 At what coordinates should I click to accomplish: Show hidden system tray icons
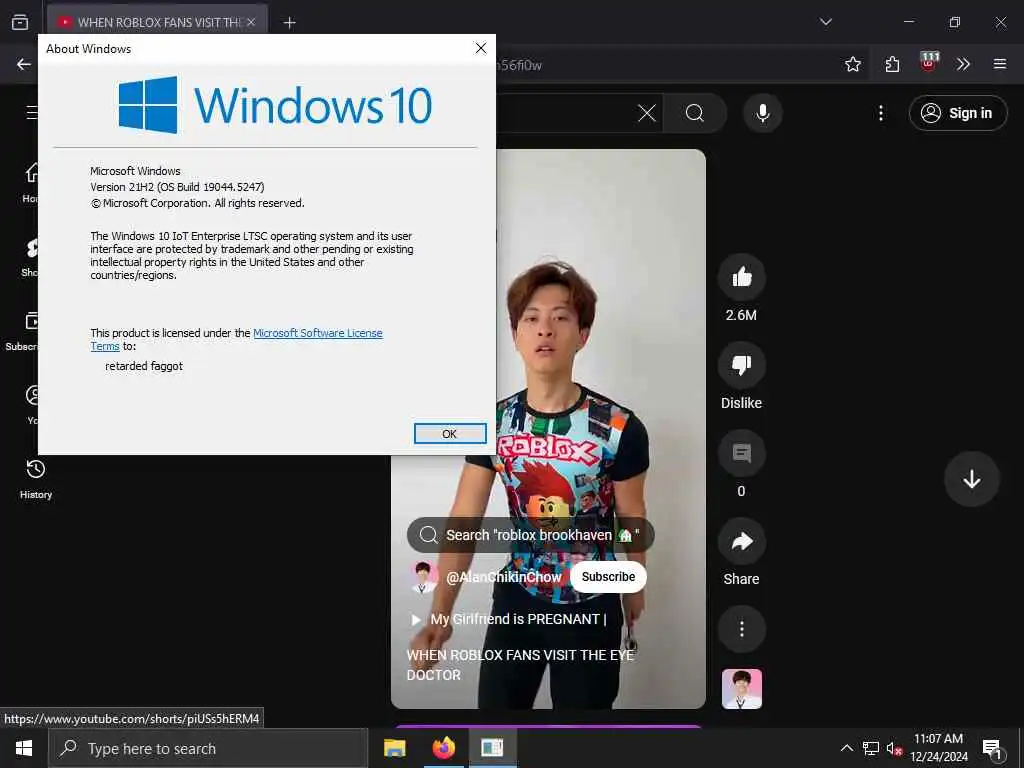[x=846, y=748]
